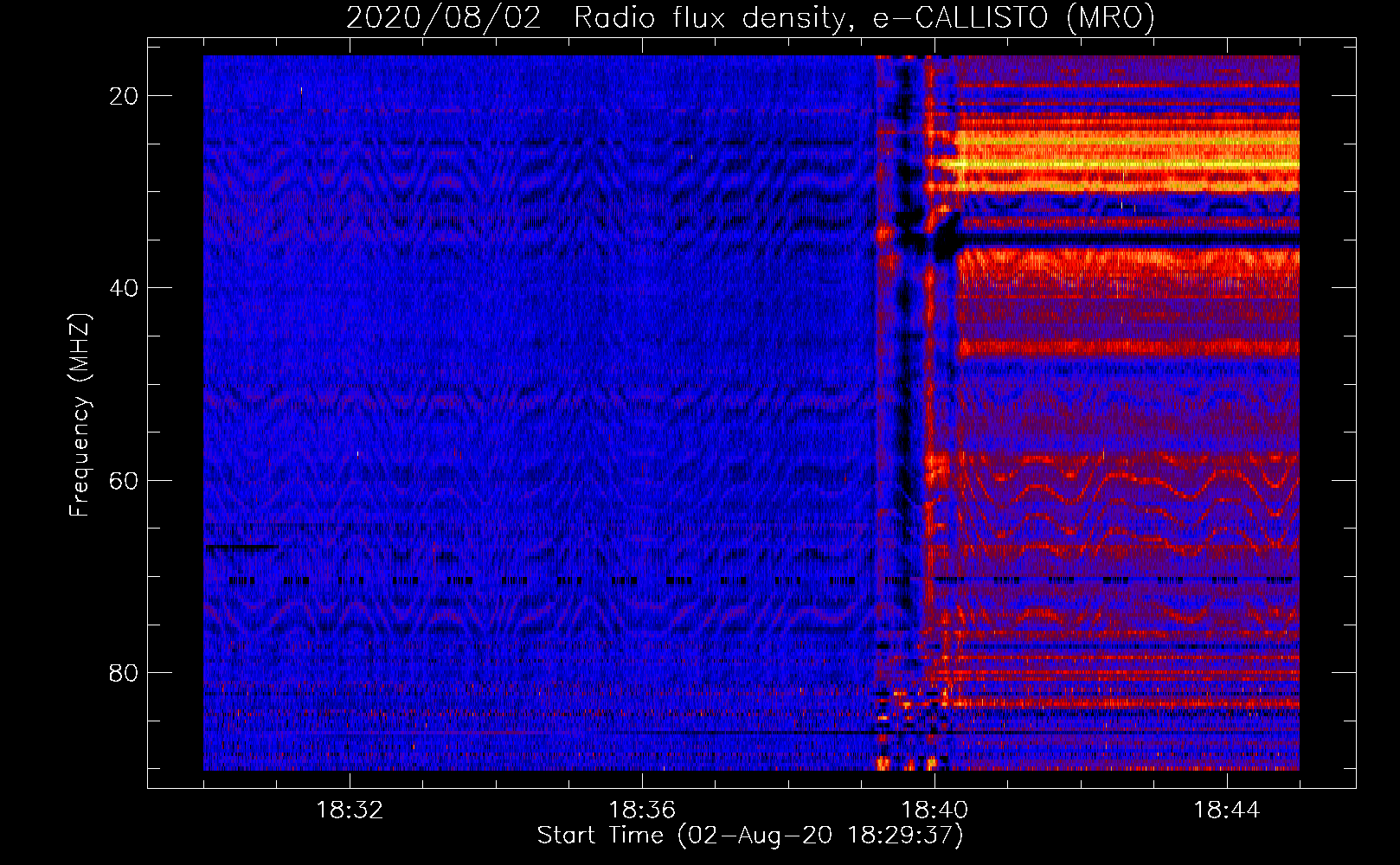Click the 60 MHz frequency tick label
Image resolution: width=1400 pixels, height=865 pixels.
[125, 480]
